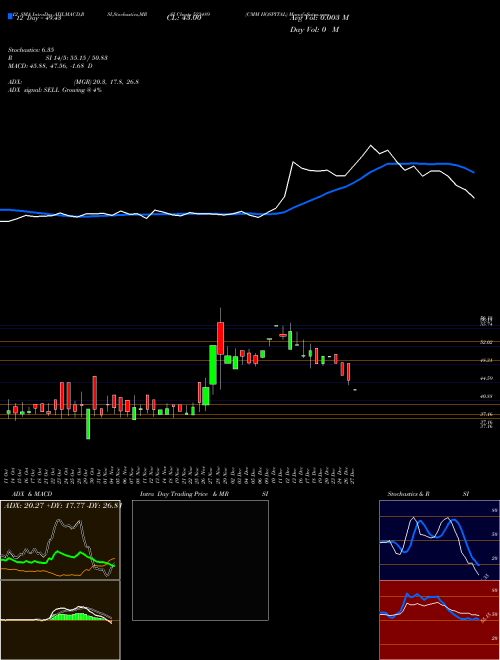The width and height of the screenshot is (500, 660).
Task: Click the tall green candle at chart low
Action: (88, 424)
